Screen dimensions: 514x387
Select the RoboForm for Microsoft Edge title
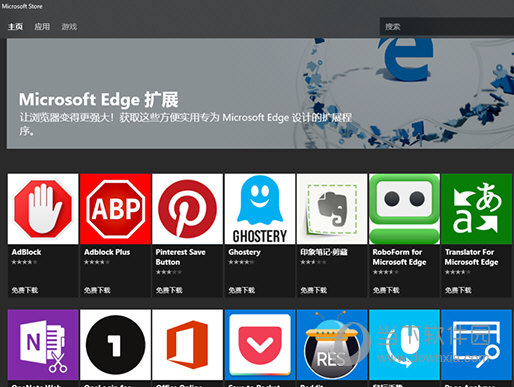pyautogui.click(x=399, y=257)
